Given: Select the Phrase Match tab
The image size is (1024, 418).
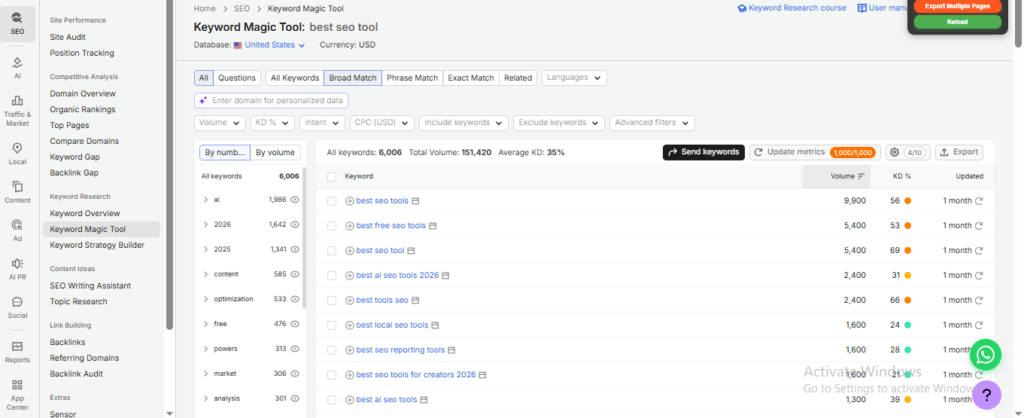Looking at the screenshot, I should click(412, 78).
